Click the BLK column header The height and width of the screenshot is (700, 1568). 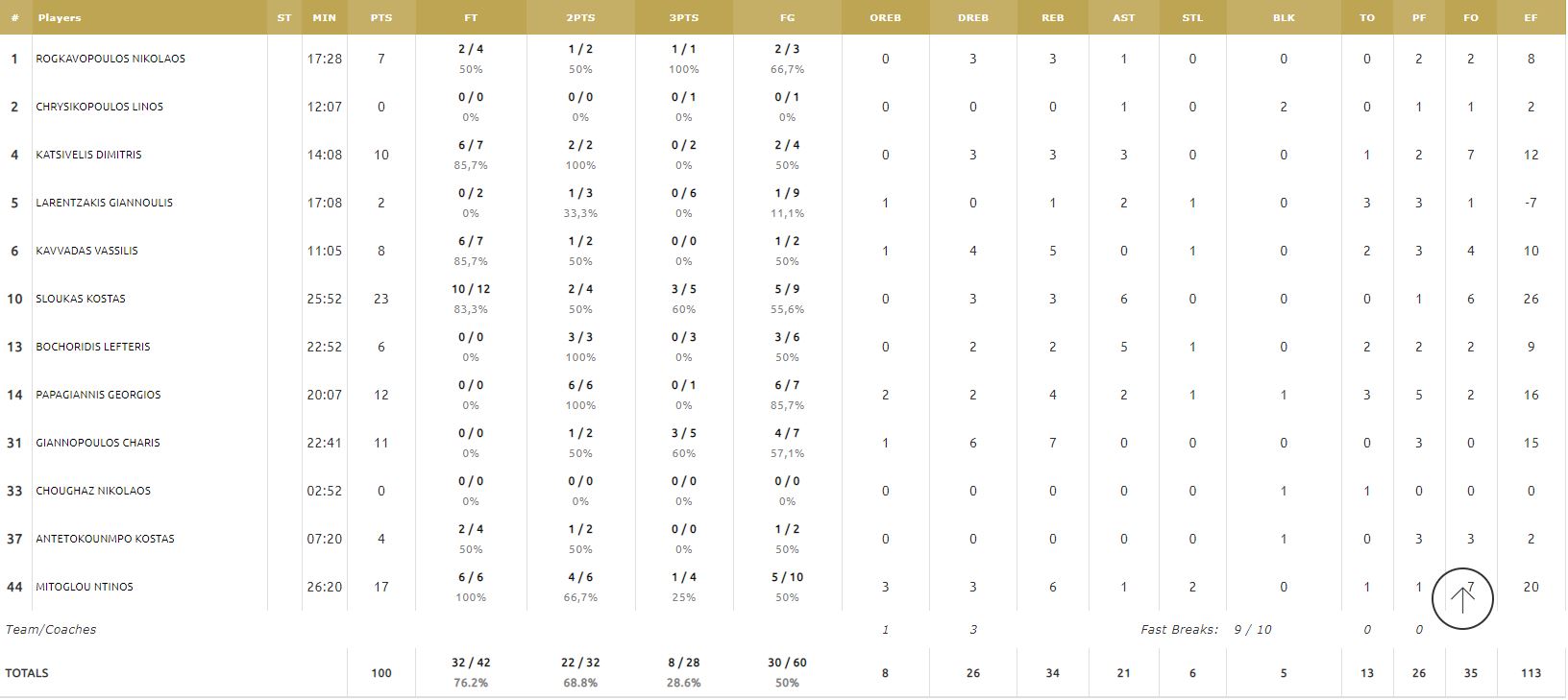tap(1284, 17)
